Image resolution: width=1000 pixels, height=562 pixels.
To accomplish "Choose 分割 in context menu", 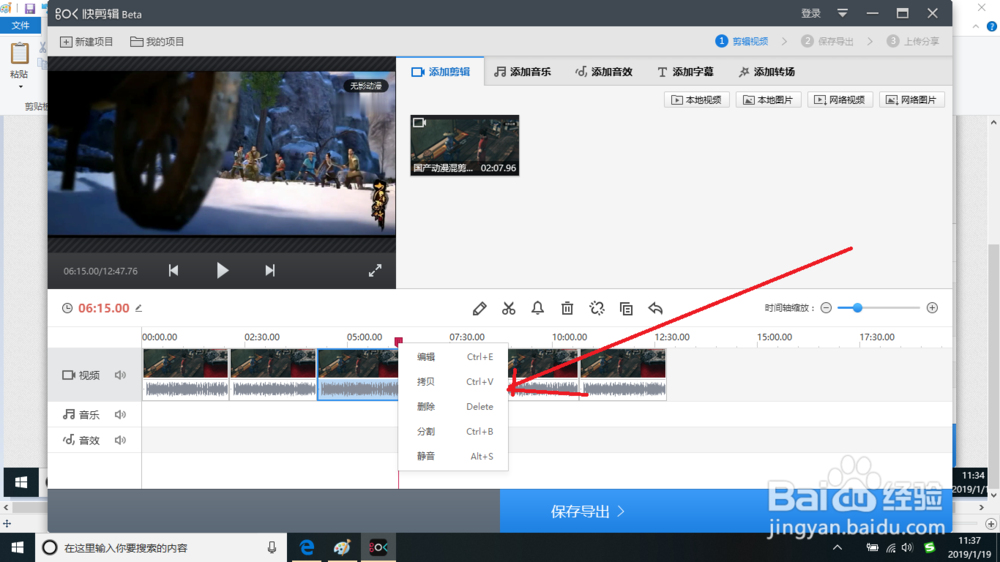I will 453,431.
